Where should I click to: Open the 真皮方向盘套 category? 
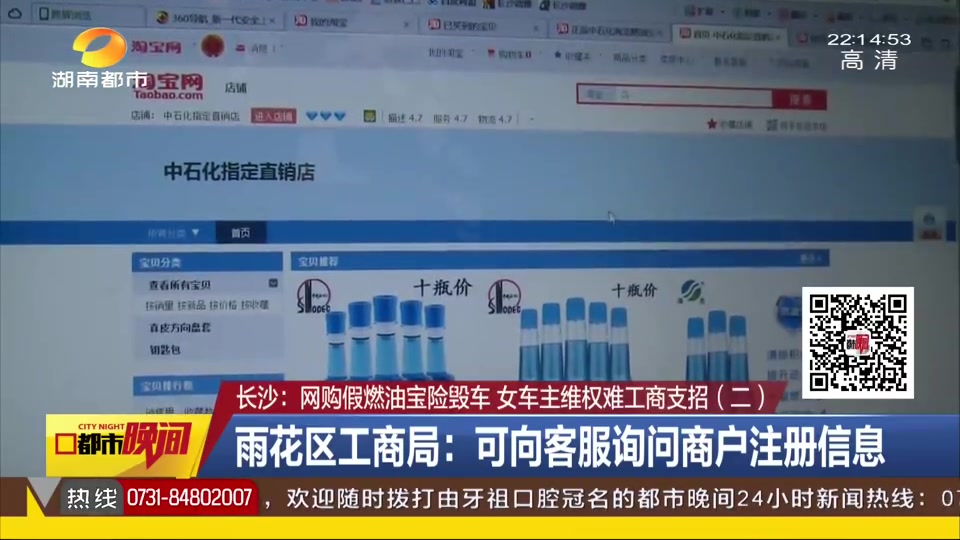(179, 328)
